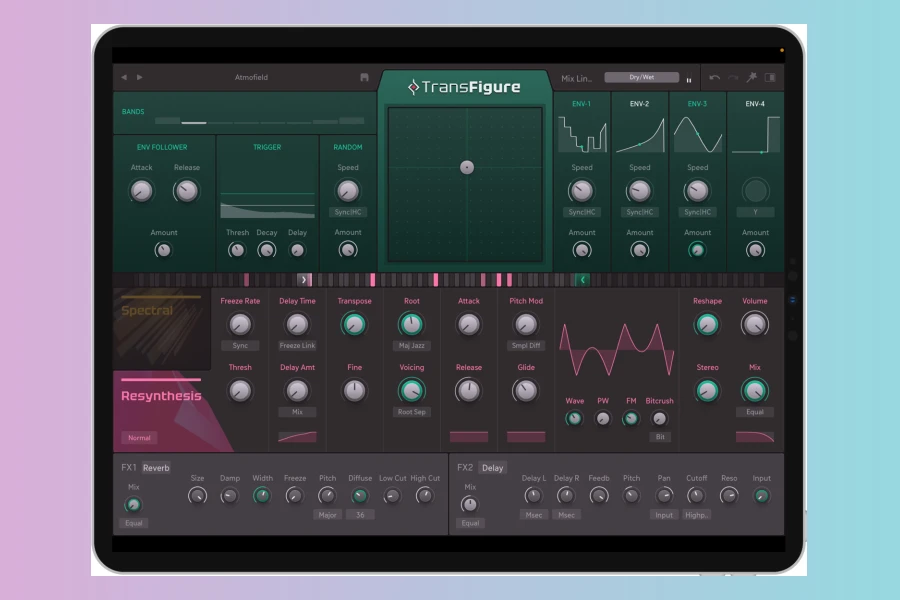Go to the previous preset arrow
The image size is (900, 600).
coord(124,77)
